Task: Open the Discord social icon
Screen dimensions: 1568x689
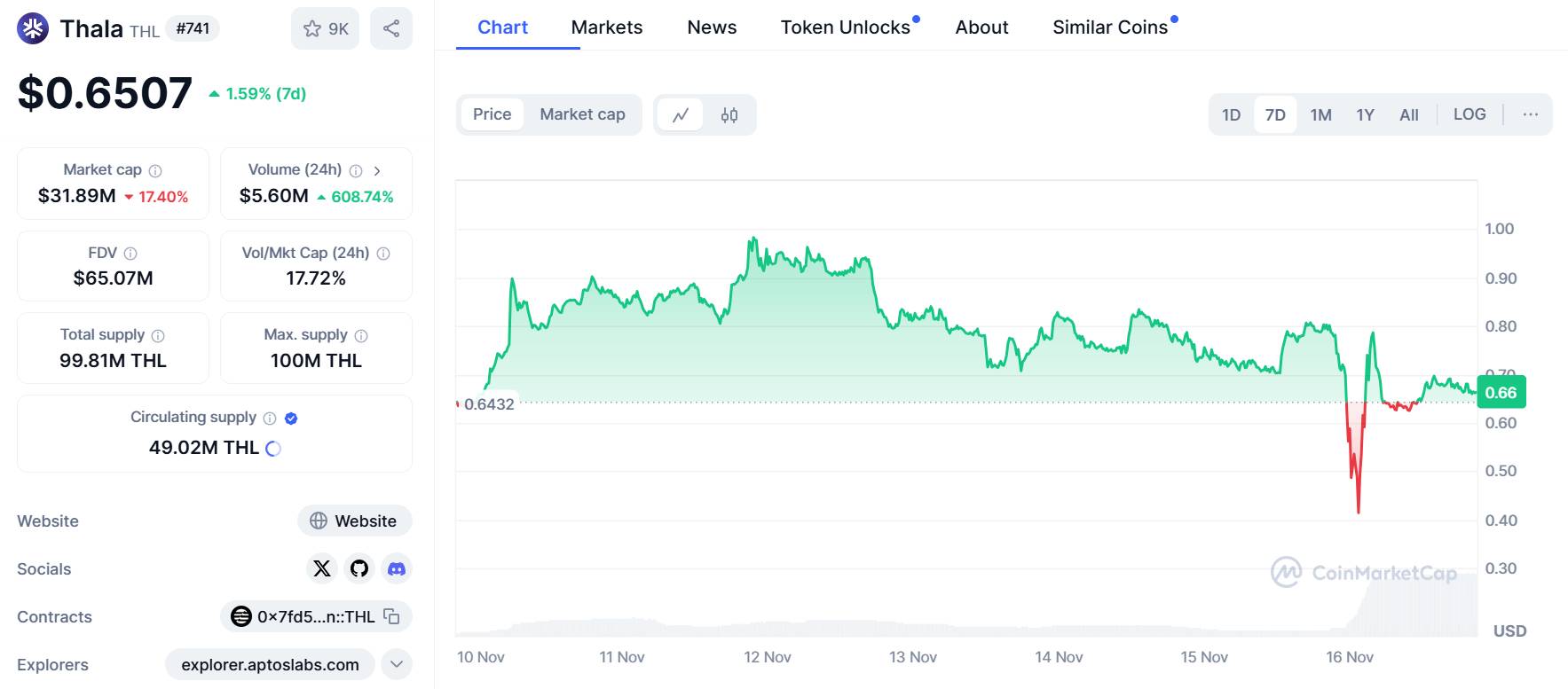Action: point(397,568)
